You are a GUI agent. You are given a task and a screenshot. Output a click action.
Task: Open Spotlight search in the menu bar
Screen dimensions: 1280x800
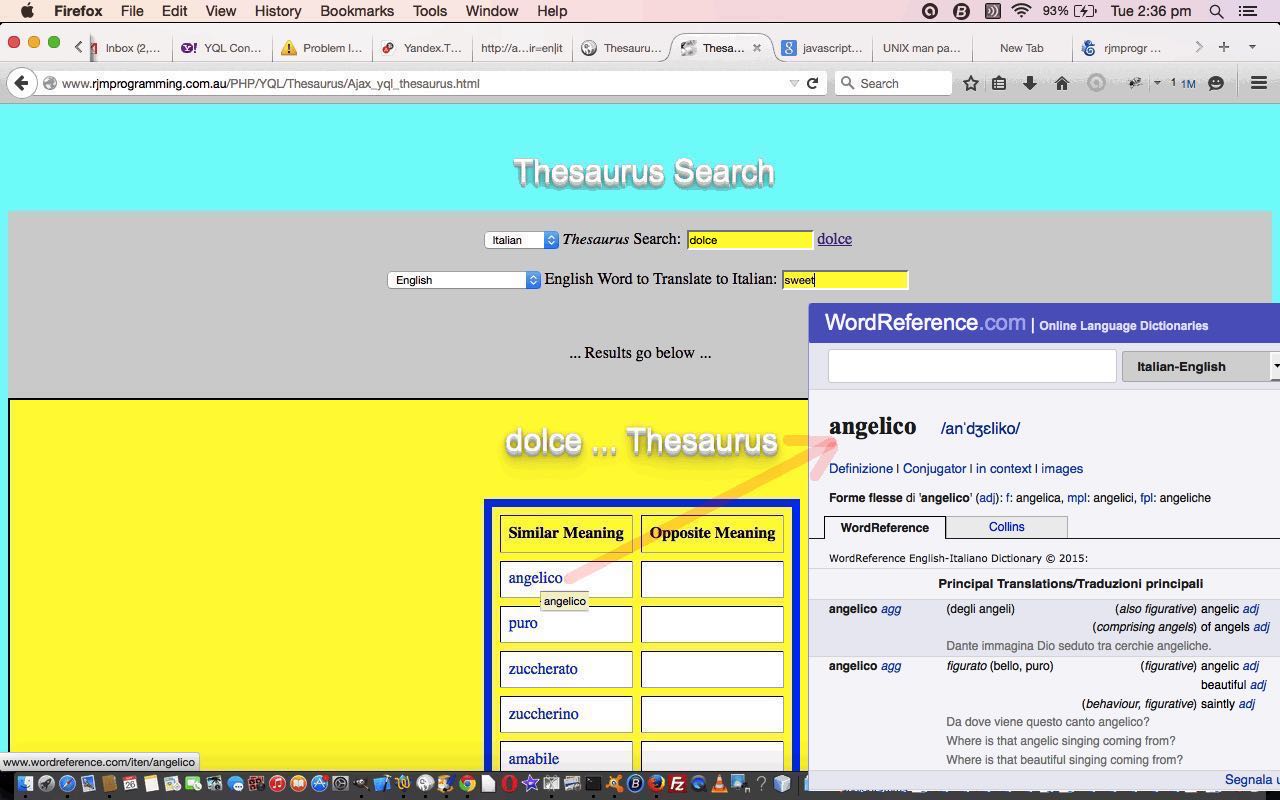[x=1216, y=11]
